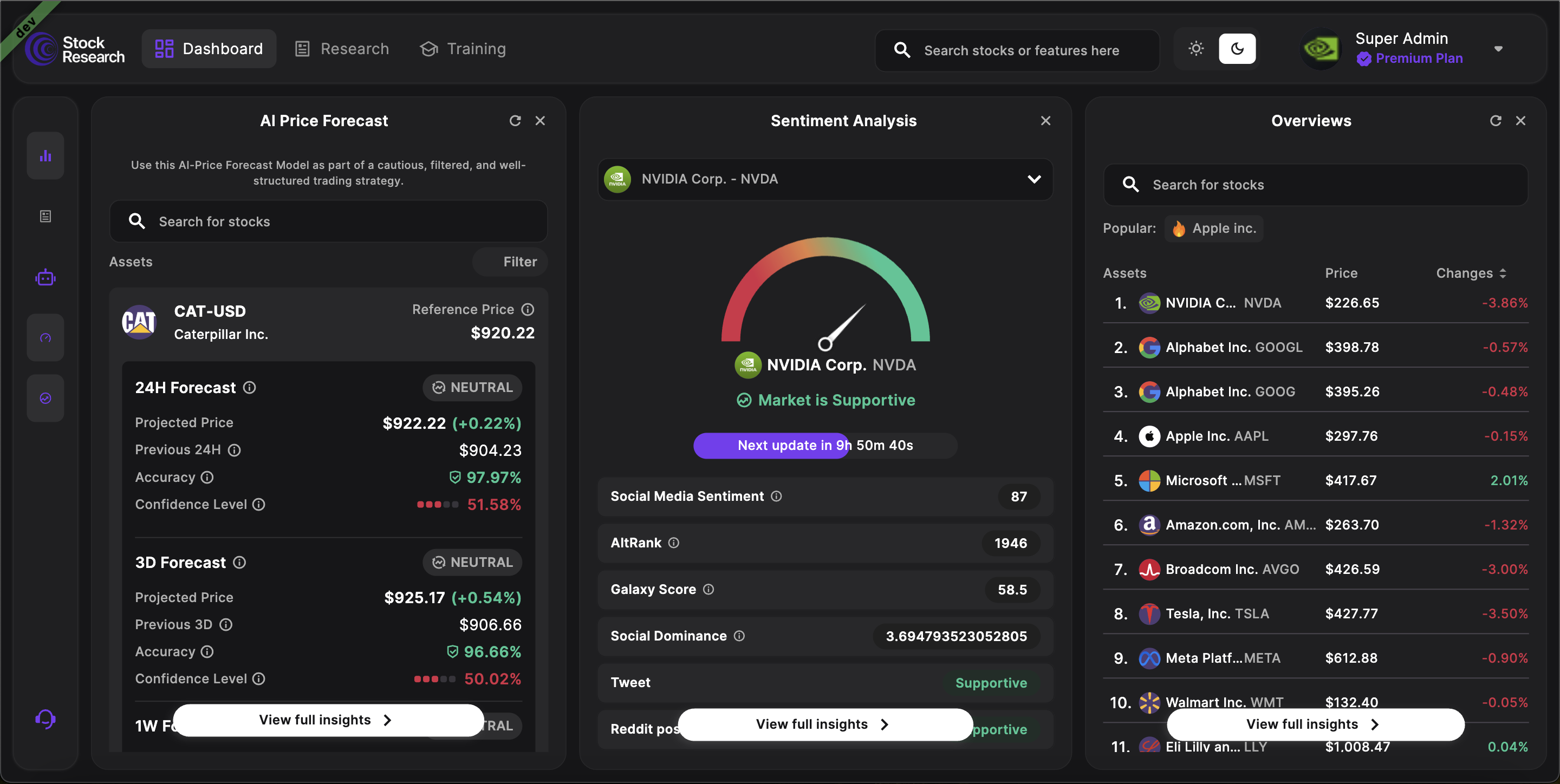Open the trend circle sidebar icon

[45, 398]
